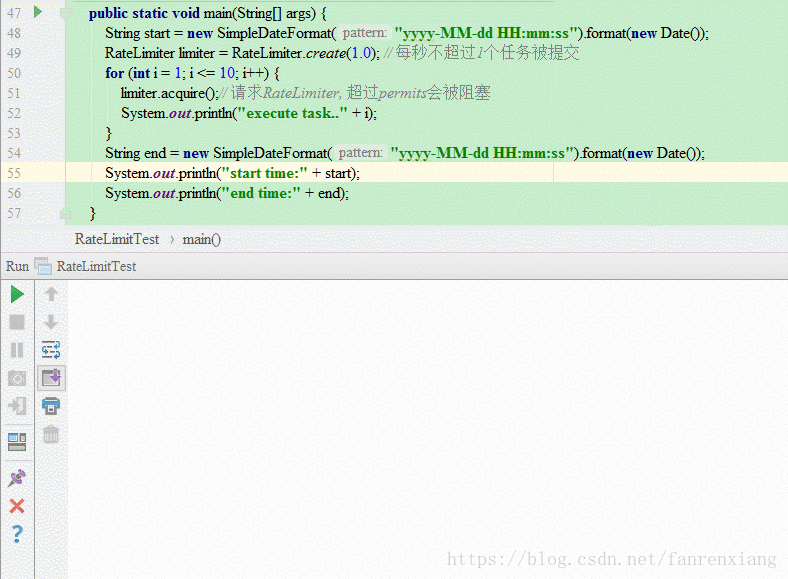
Task: Click pattern hint on line 54
Action: pyautogui.click(x=361, y=153)
